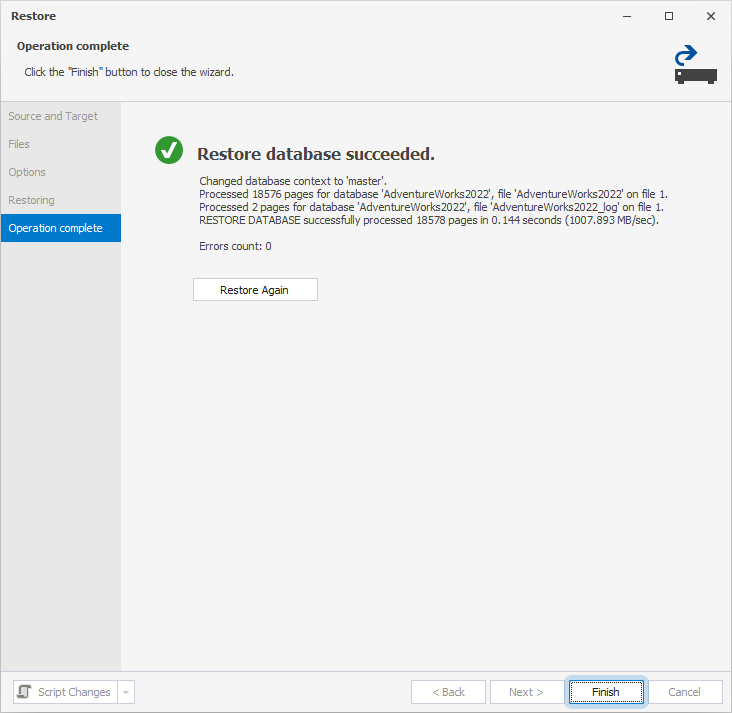Click the Next button
This screenshot has width=732, height=713.
click(x=527, y=692)
